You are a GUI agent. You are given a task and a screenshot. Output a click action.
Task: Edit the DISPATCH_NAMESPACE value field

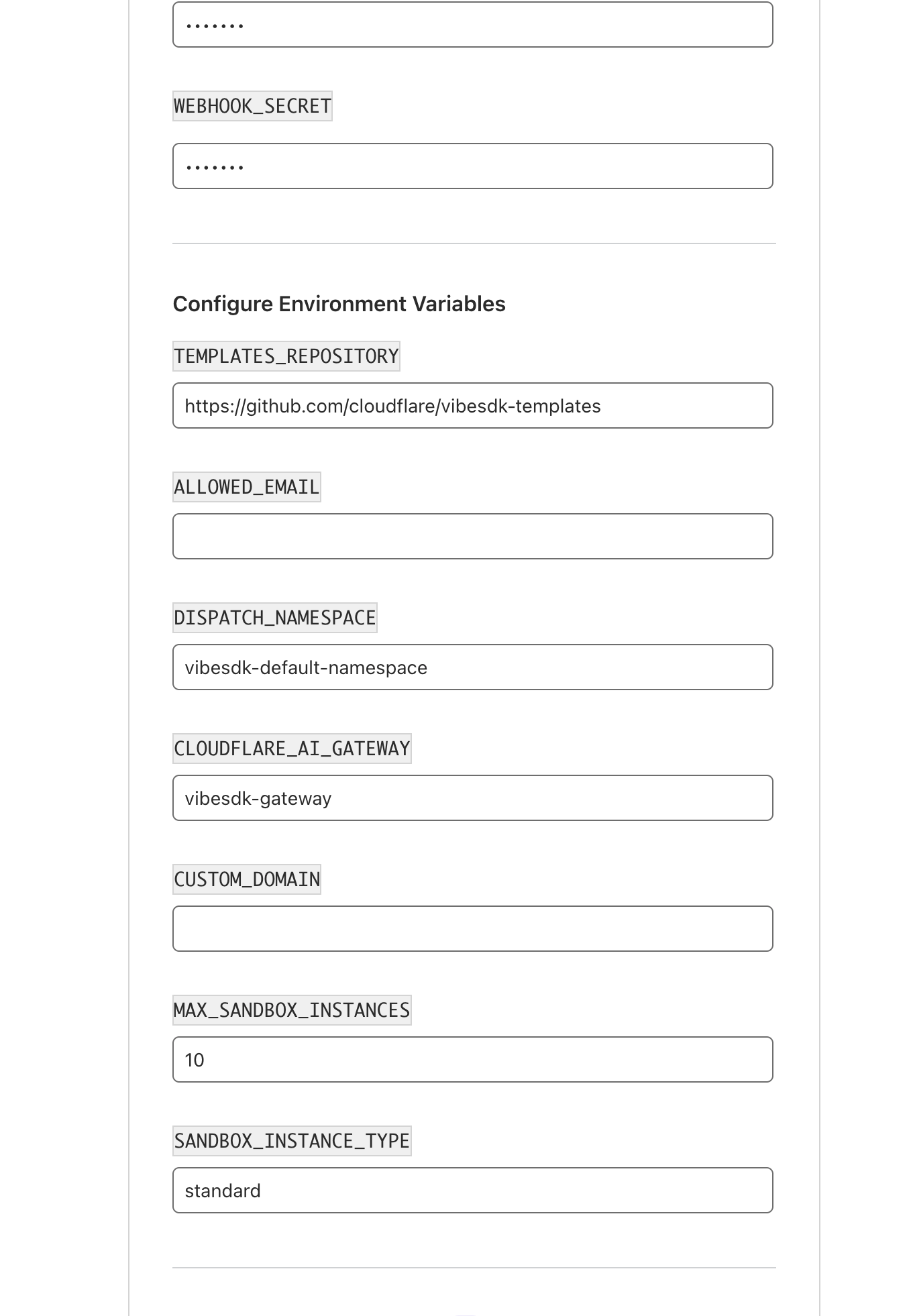tap(472, 667)
